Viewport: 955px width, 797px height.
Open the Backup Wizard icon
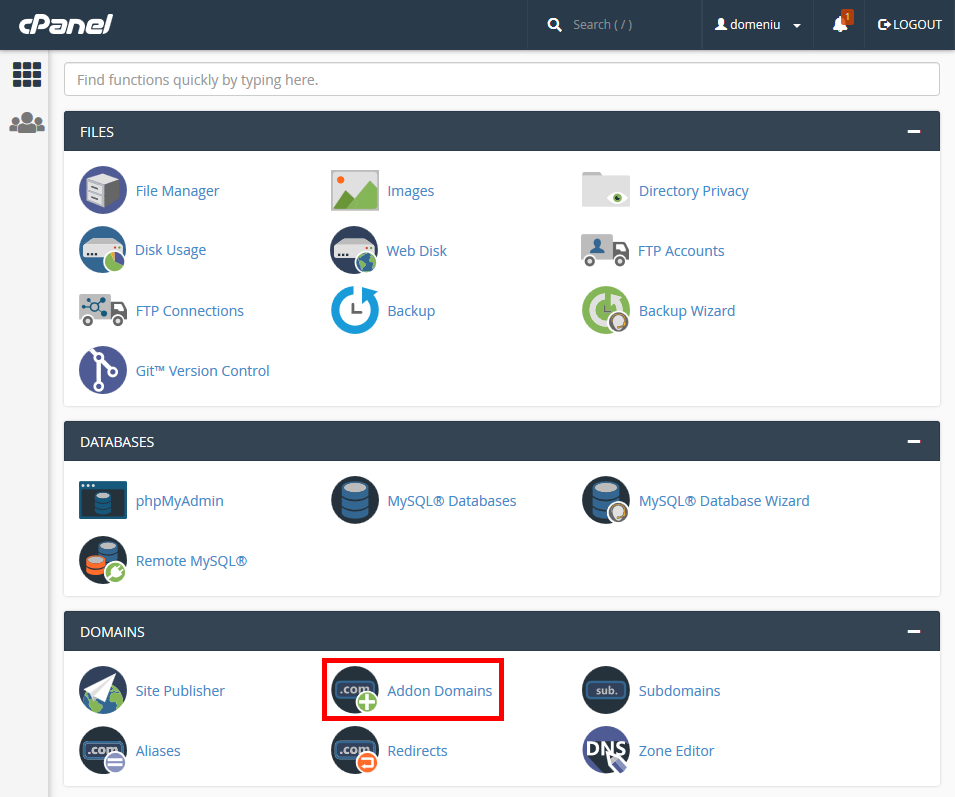(x=605, y=310)
